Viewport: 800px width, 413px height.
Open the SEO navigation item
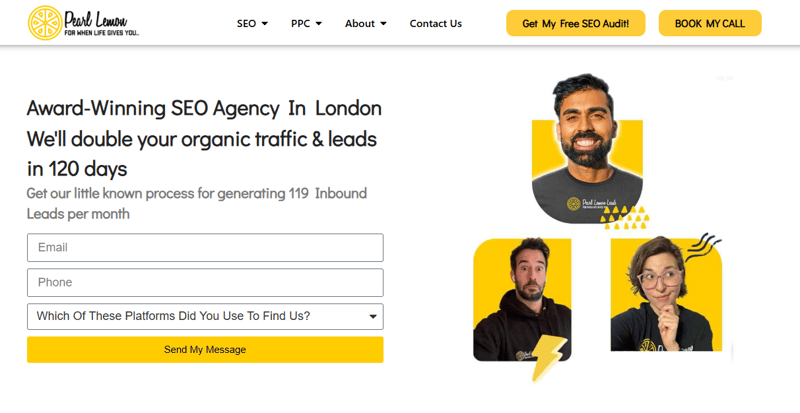246,23
